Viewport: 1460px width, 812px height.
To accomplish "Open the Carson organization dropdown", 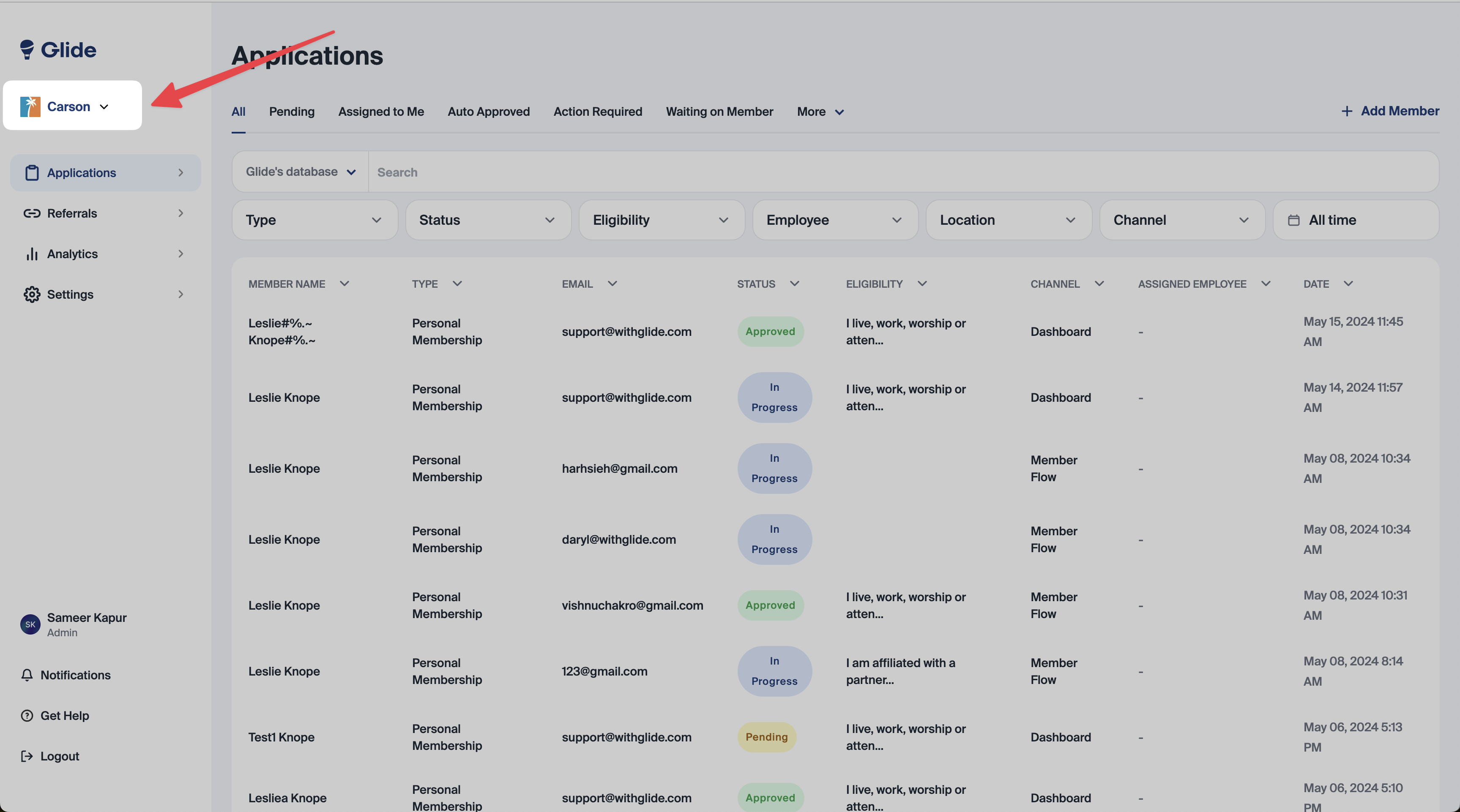I will tap(73, 106).
